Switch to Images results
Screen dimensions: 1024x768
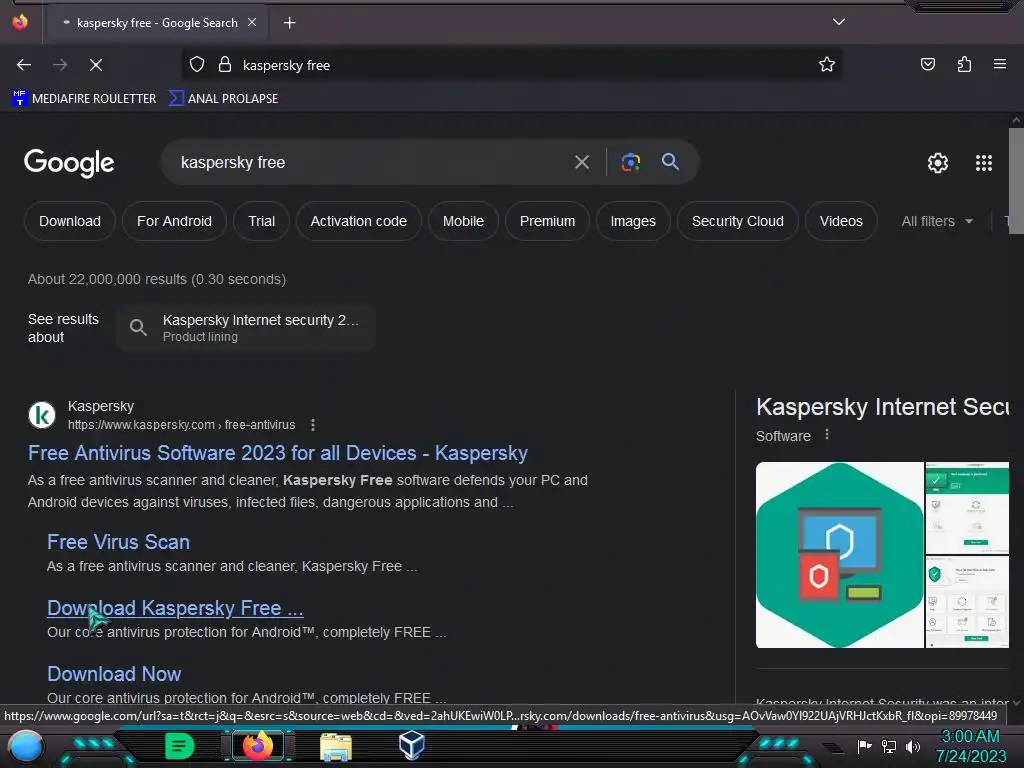(633, 221)
